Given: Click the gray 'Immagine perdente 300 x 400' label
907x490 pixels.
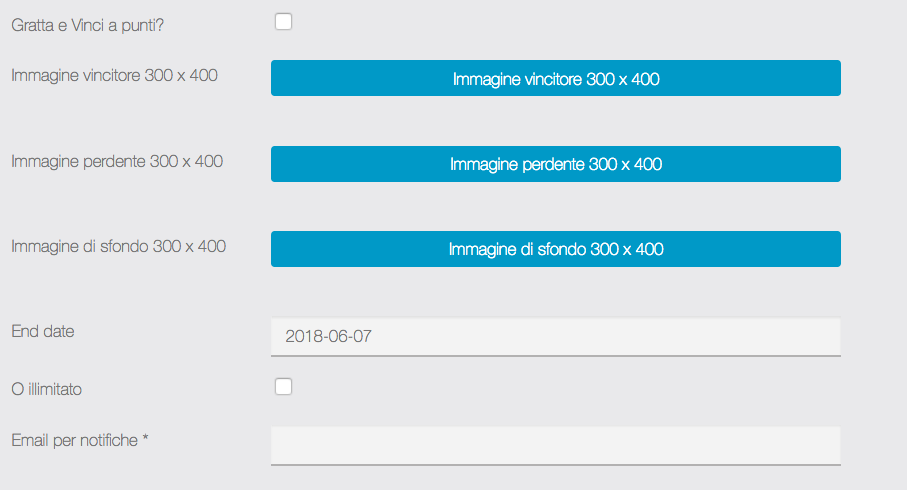Looking at the screenshot, I should pyautogui.click(x=117, y=161).
